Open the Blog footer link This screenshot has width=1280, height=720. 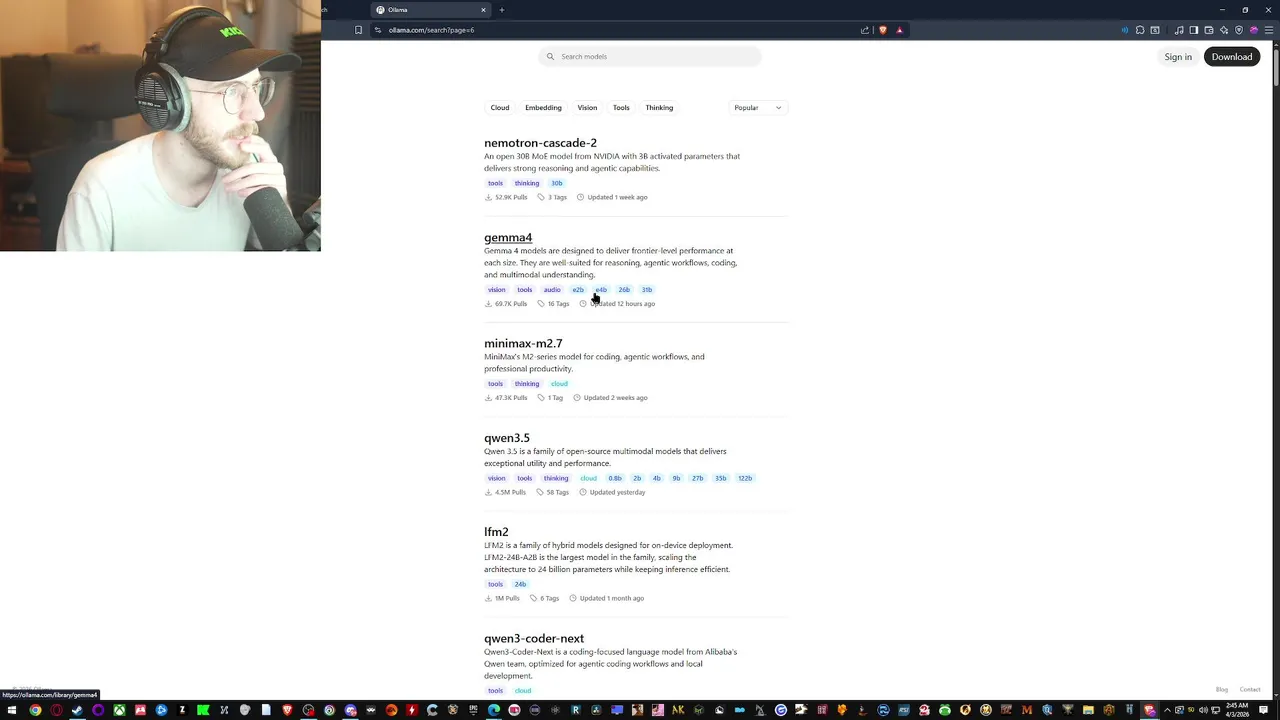pyautogui.click(x=1222, y=690)
